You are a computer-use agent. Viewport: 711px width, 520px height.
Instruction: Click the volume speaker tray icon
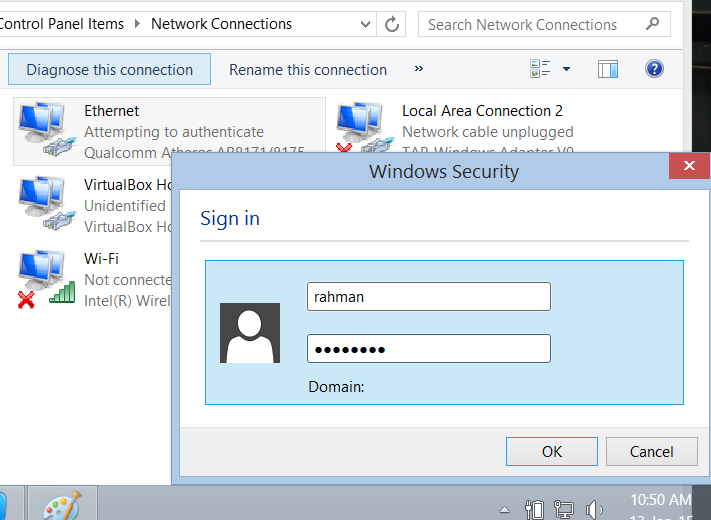coord(593,510)
